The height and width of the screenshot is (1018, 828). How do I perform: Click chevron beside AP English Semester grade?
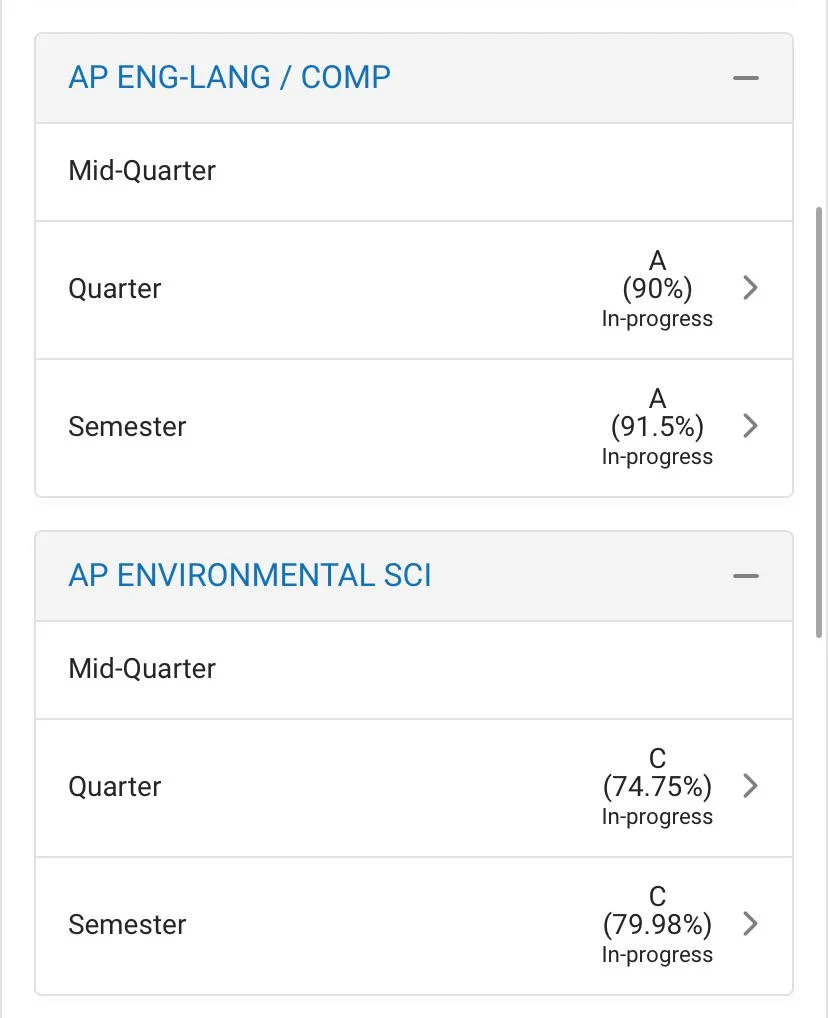751,426
